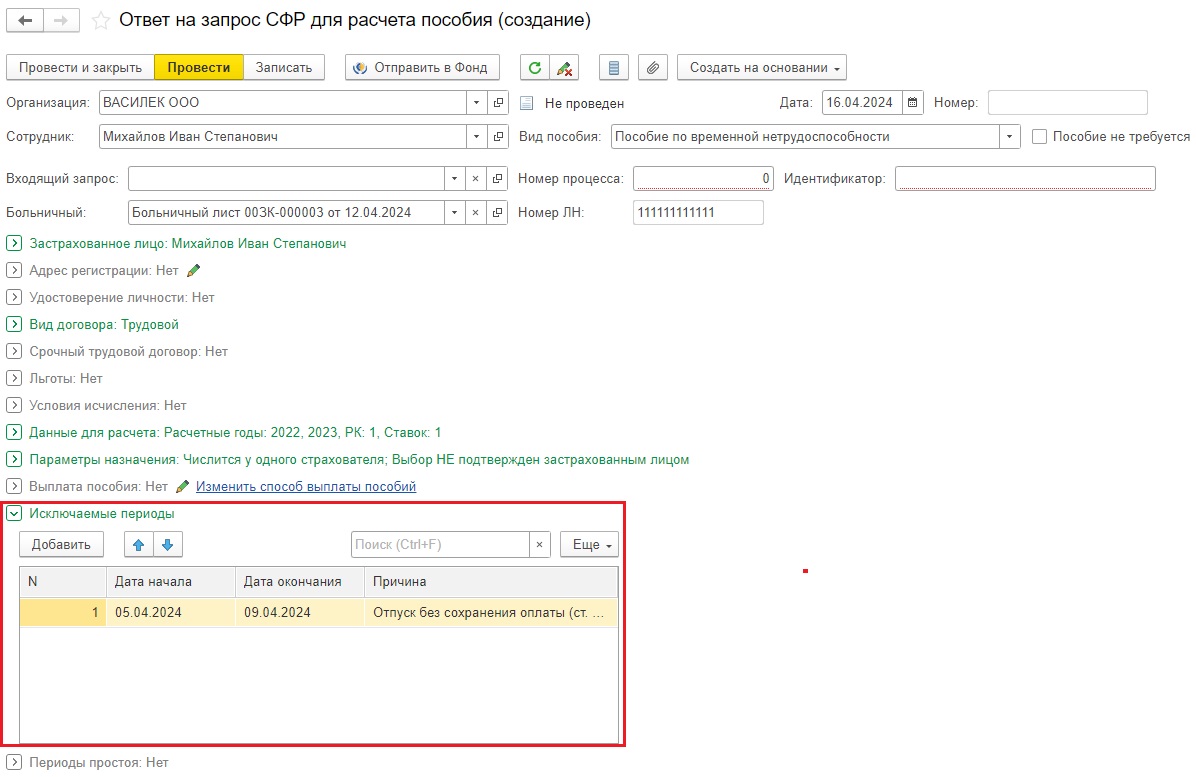The height and width of the screenshot is (777, 1196).
Task: Edit Выплата пособия with the pencil icon
Action: click(x=182, y=486)
